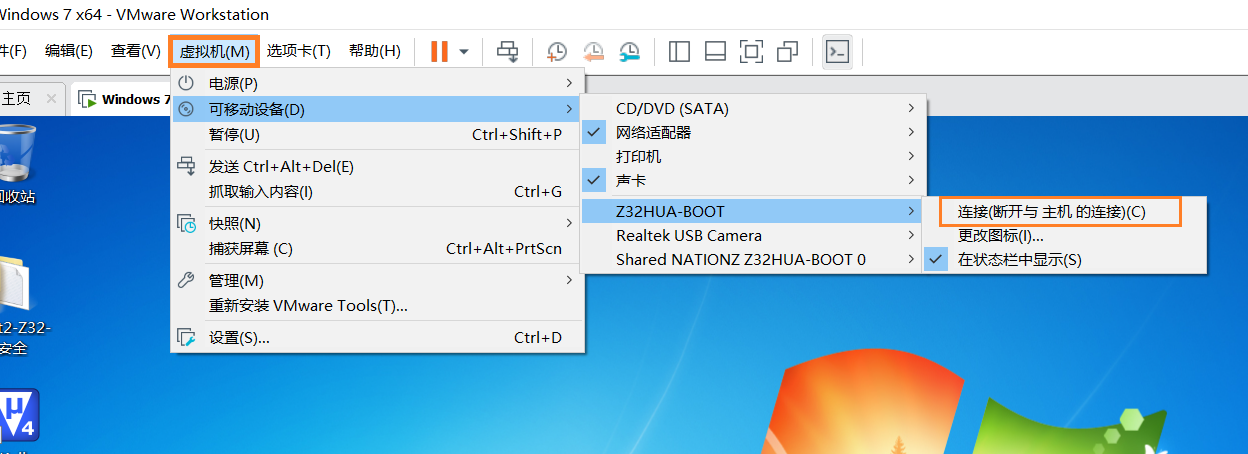
Task: Open the 虚拟机(M) menu
Action: 214,51
